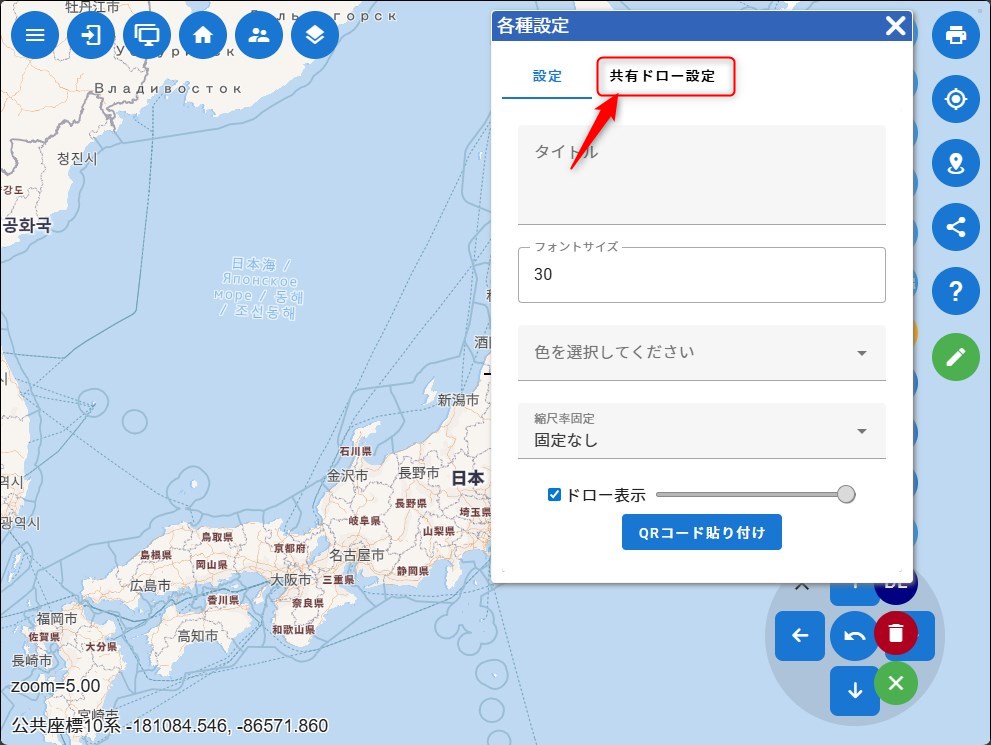991x745 pixels.
Task: Open the hamburger main menu
Action: (35, 35)
